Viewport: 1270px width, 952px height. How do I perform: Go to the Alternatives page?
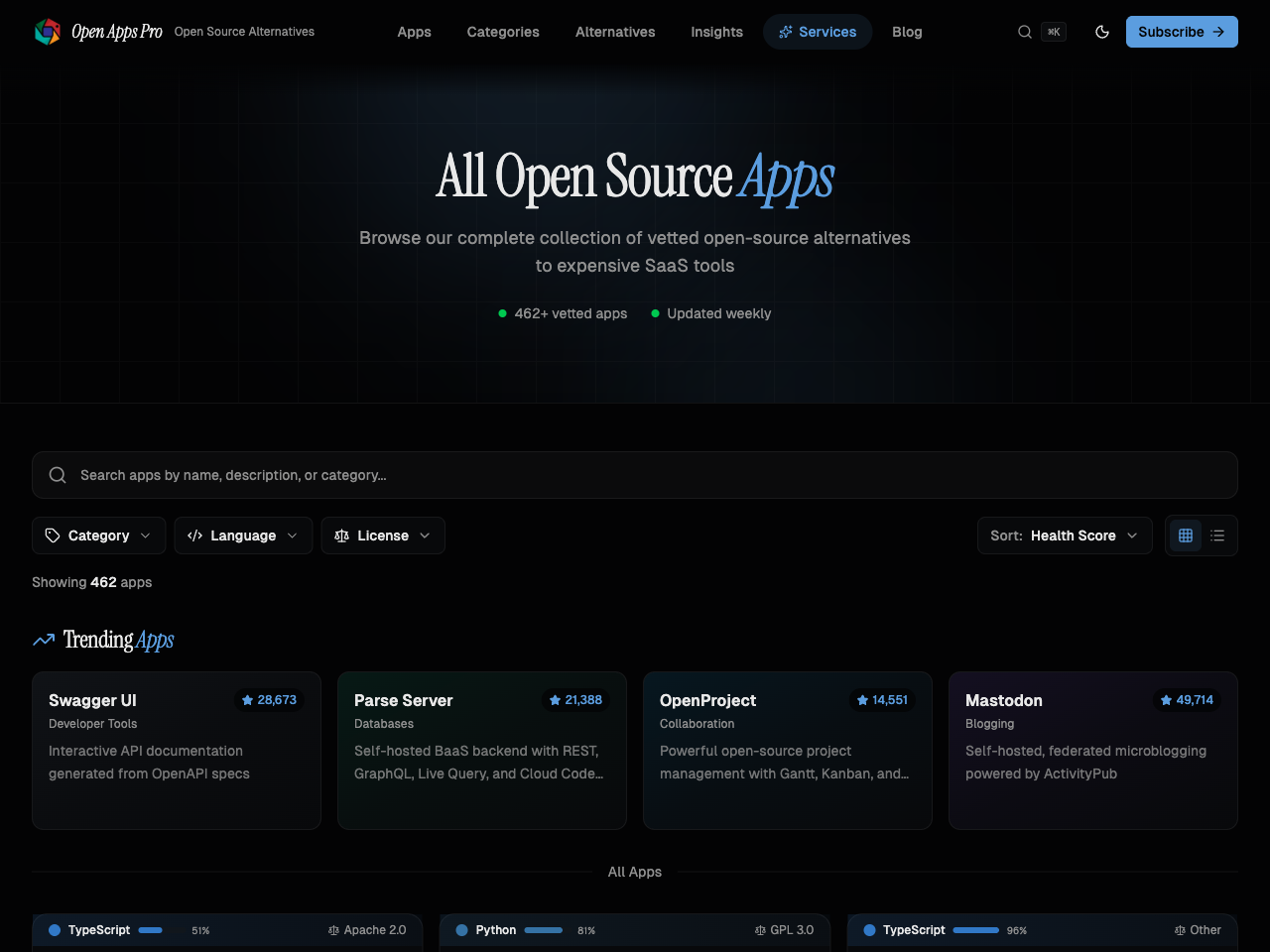[x=615, y=32]
